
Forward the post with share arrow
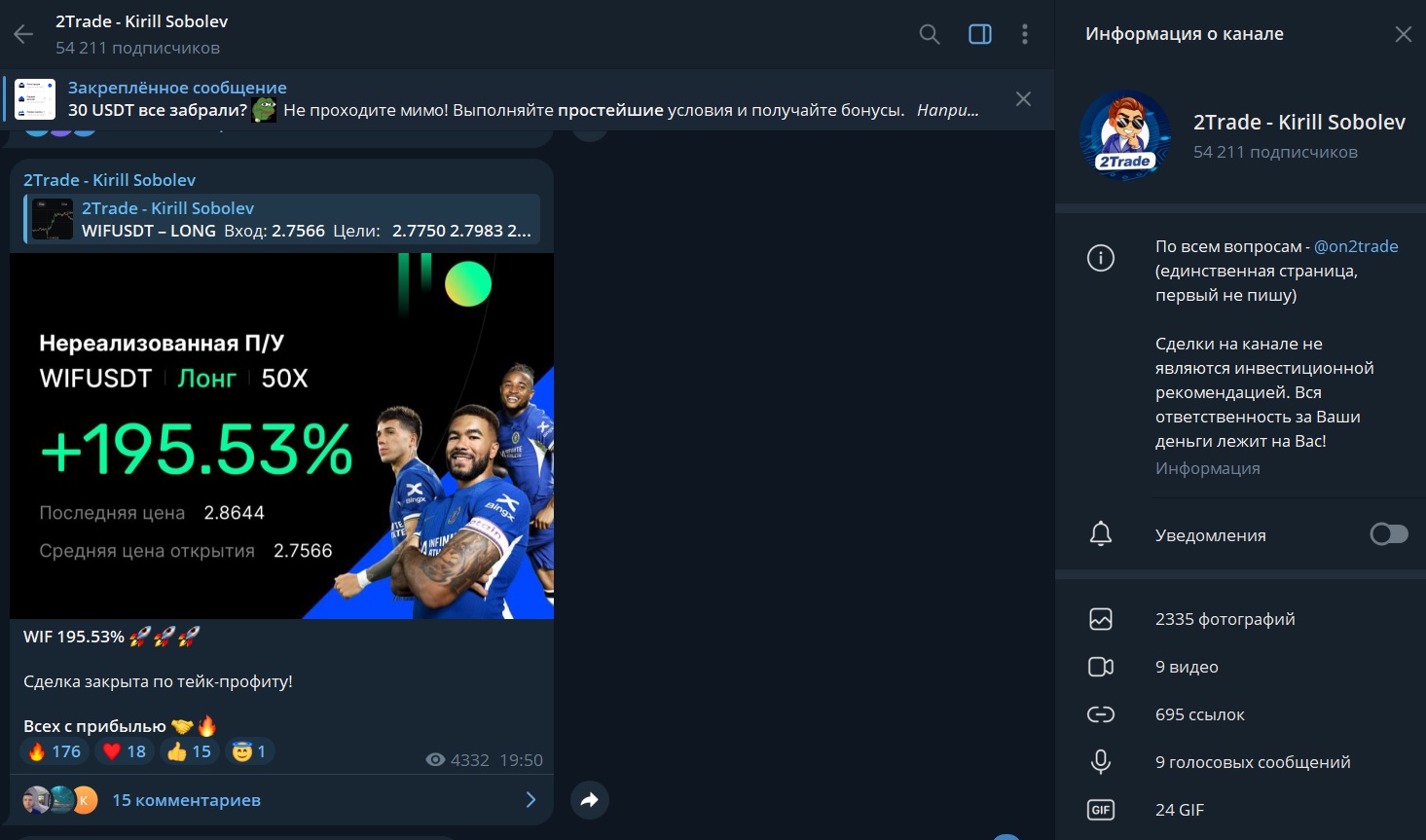point(590,800)
